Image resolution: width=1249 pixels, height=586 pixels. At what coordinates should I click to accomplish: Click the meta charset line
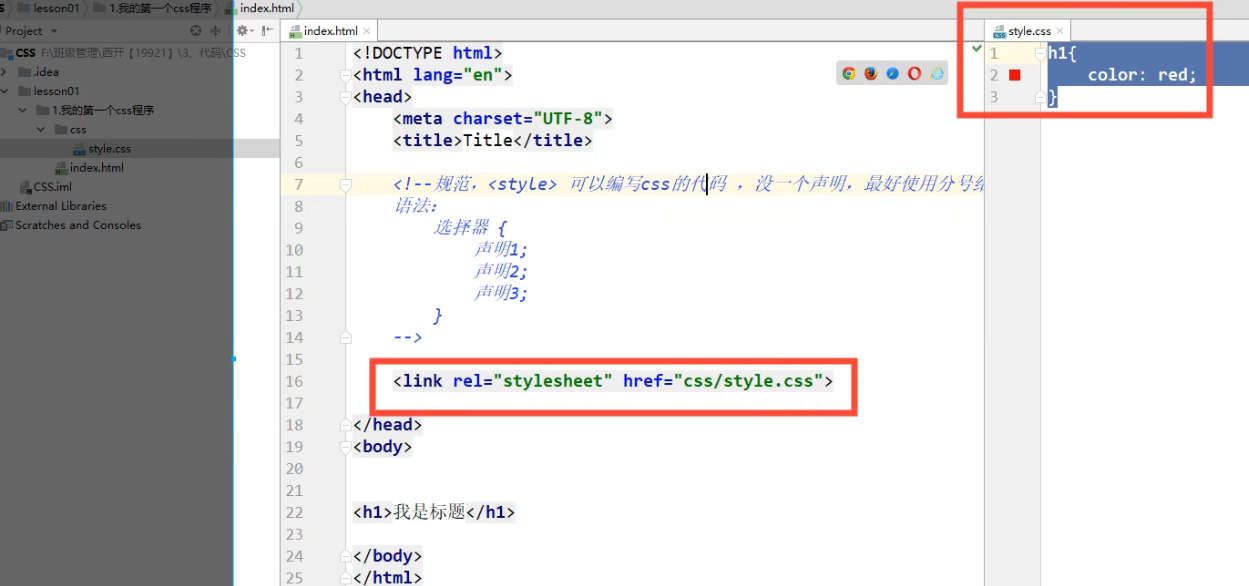[x=502, y=119]
